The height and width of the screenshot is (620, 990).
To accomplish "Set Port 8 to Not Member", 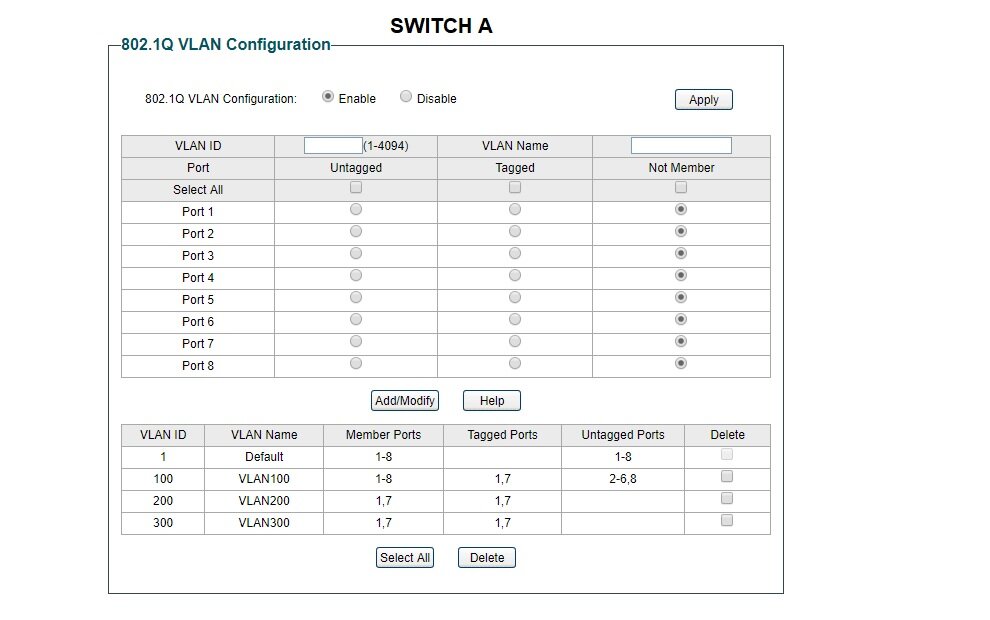I will coord(681,364).
